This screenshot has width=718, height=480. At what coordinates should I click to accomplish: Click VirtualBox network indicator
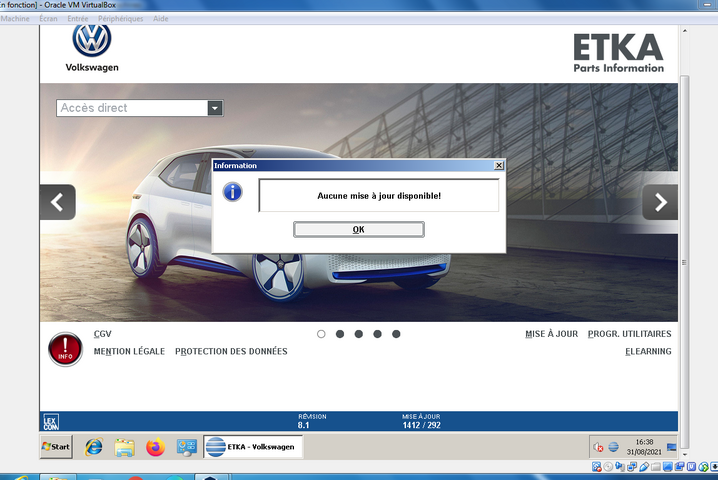[x=632, y=466]
